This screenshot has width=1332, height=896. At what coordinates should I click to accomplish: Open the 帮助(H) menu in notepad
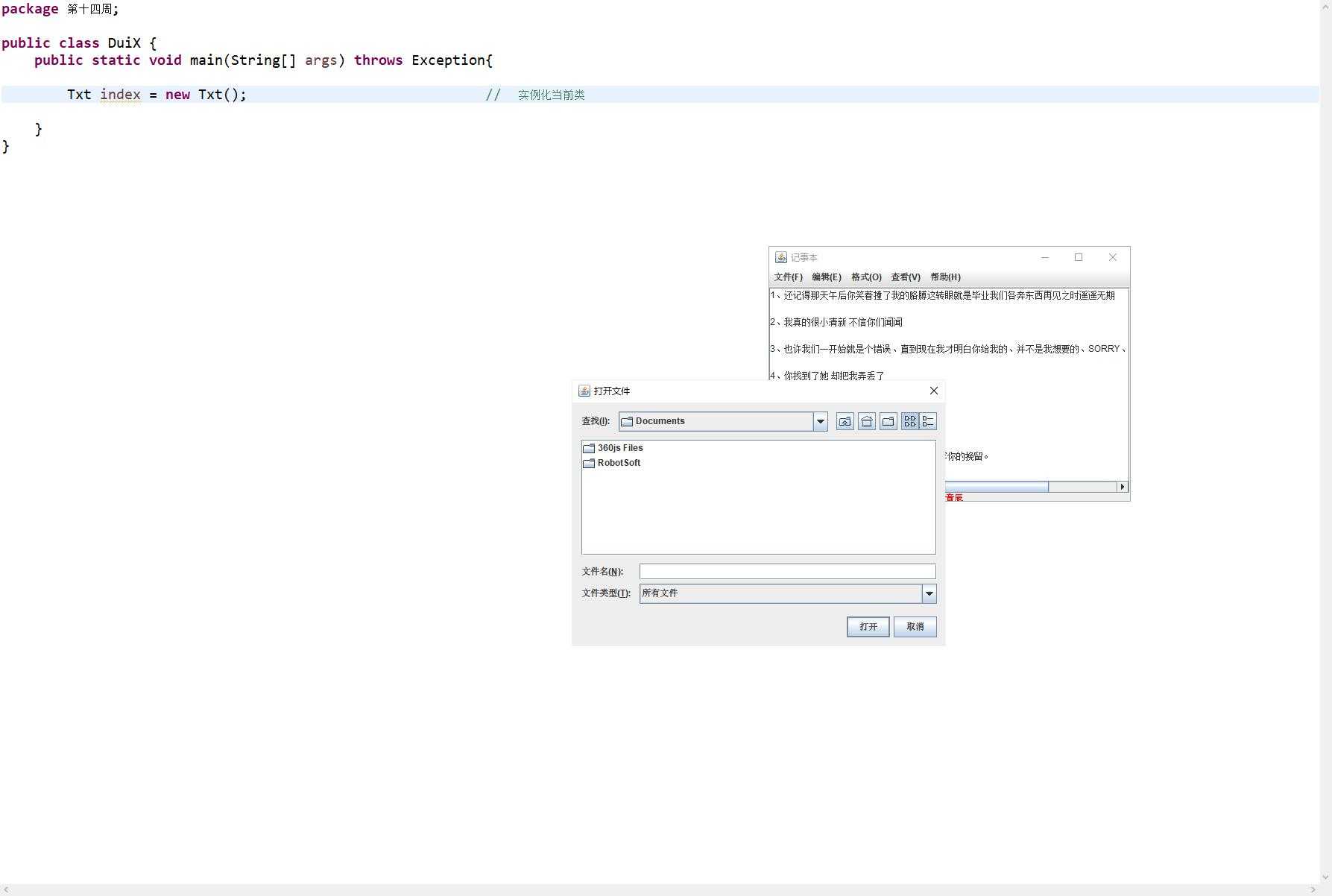point(945,277)
